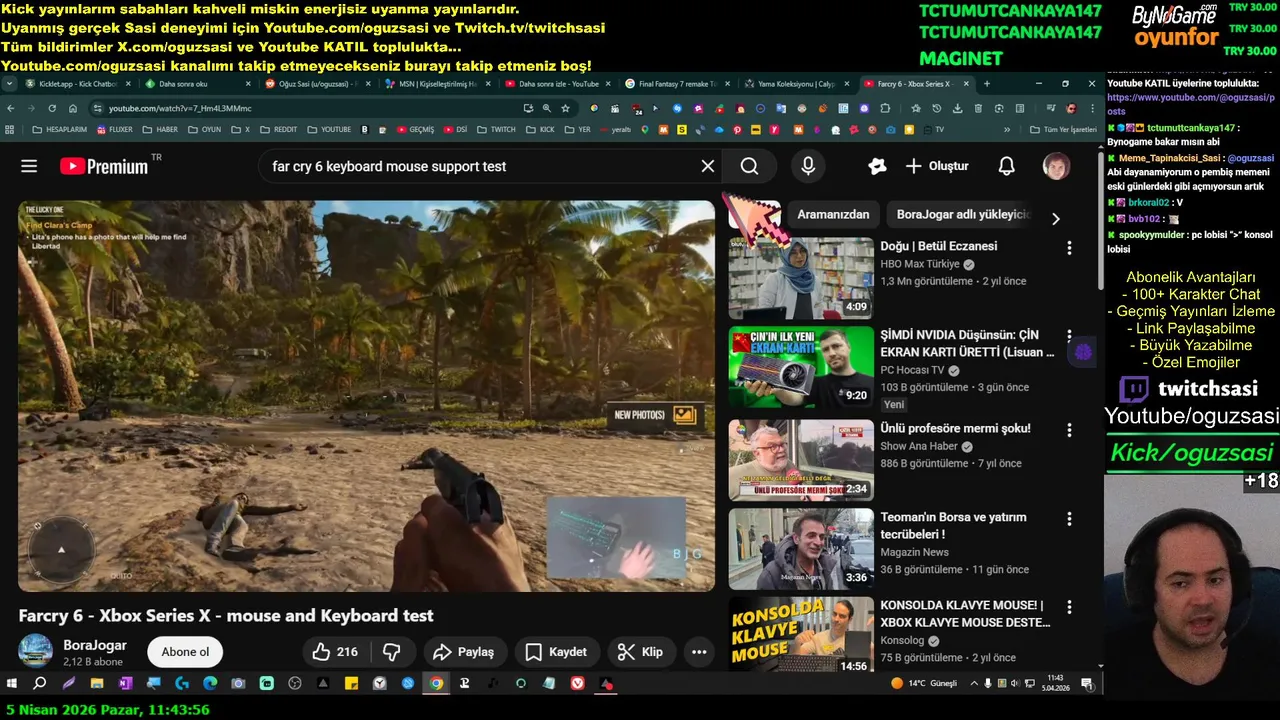The width and height of the screenshot is (1280, 720).
Task: Open options for KONSOLDA KLAVYE MOUSE video
Action: click(x=1069, y=607)
